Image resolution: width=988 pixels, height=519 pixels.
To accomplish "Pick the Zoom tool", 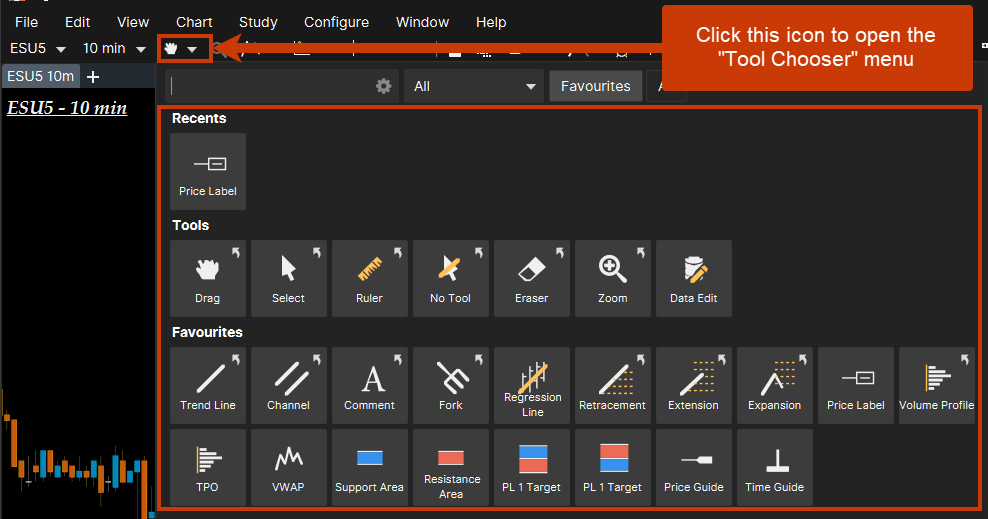I will click(x=612, y=277).
